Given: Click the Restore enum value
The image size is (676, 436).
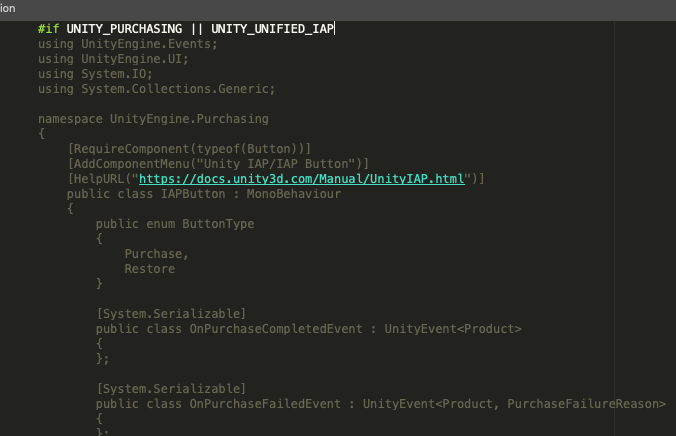Looking at the screenshot, I should pyautogui.click(x=150, y=269).
